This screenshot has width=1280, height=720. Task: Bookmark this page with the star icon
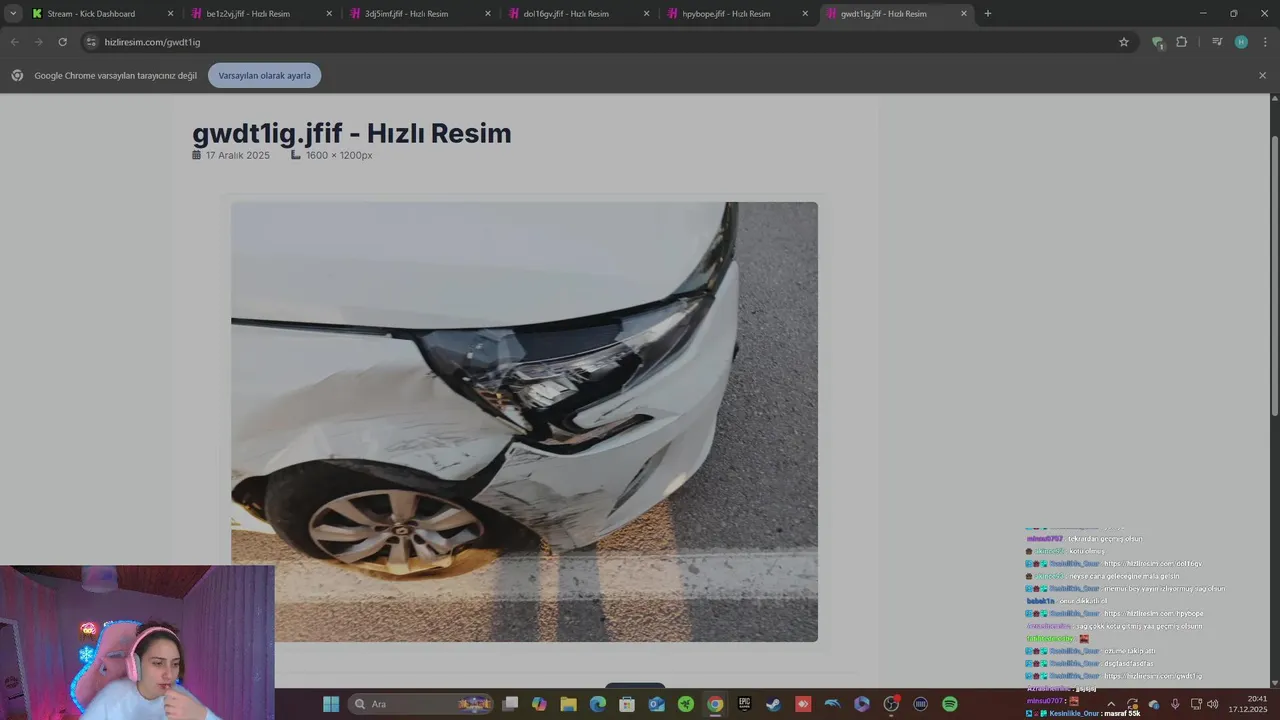point(1124,42)
